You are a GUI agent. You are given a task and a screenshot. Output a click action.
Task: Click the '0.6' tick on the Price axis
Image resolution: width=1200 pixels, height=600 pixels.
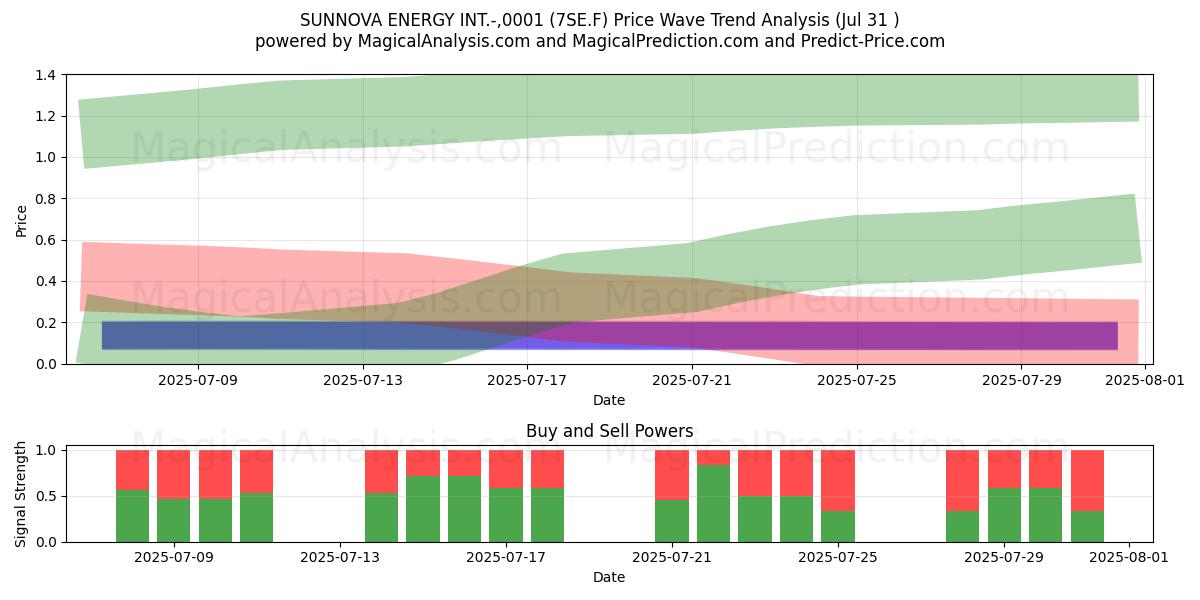48,240
